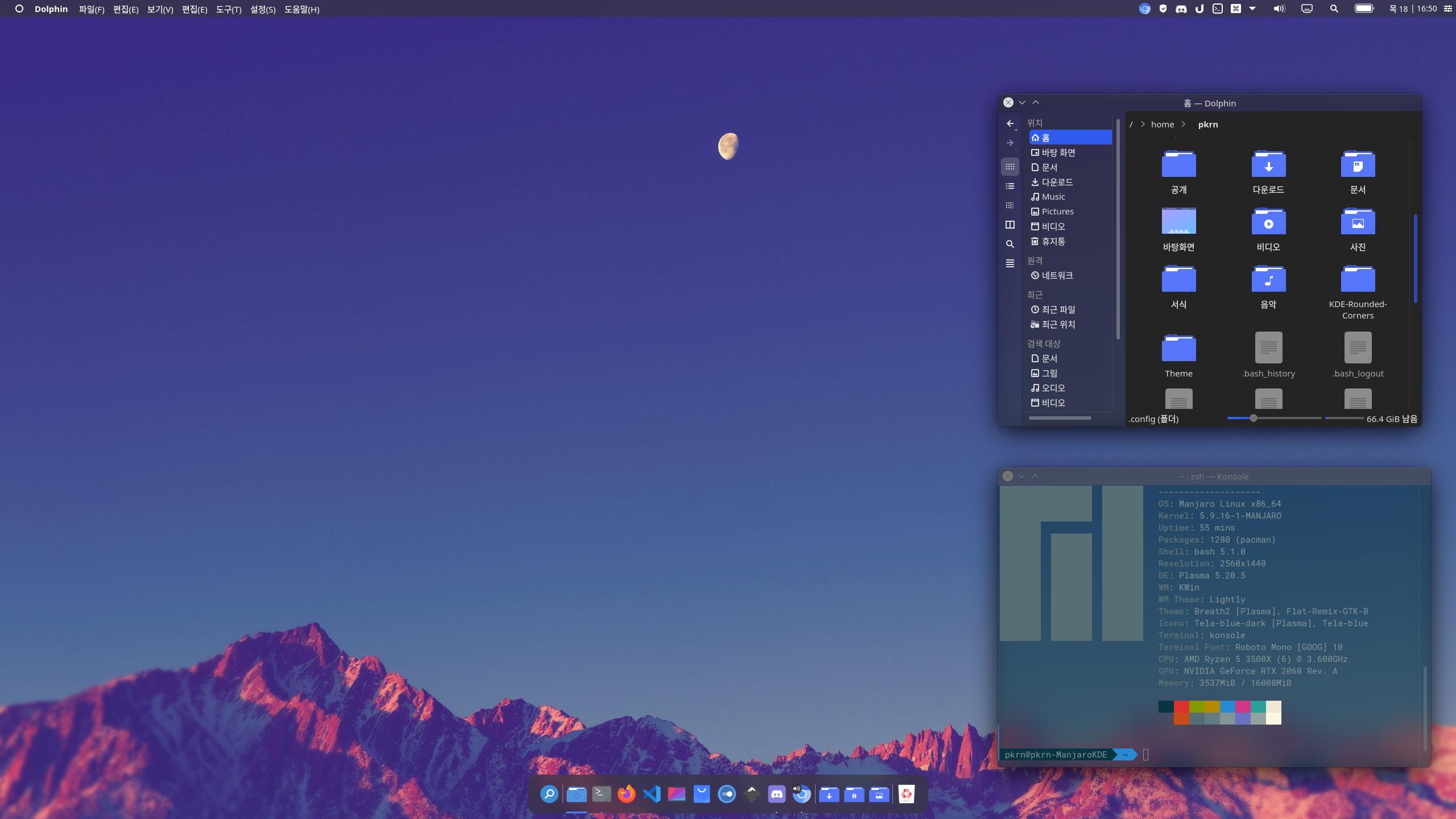Select the Theme folder

coord(1178,348)
